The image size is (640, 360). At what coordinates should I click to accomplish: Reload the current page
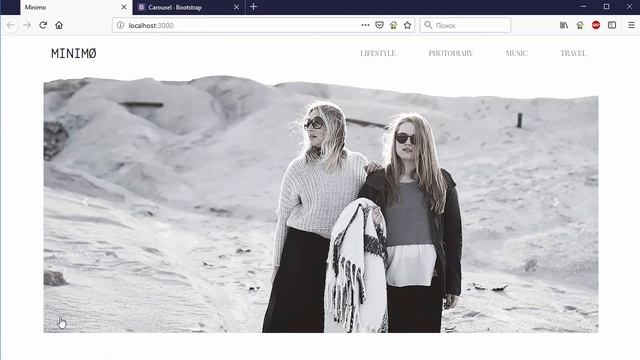43,25
